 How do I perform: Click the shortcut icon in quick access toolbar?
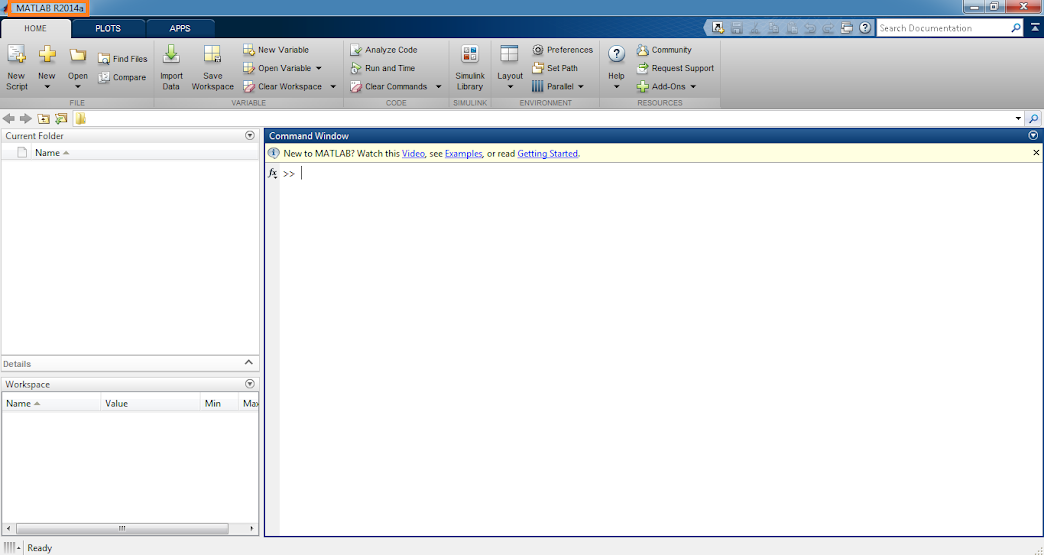click(718, 28)
